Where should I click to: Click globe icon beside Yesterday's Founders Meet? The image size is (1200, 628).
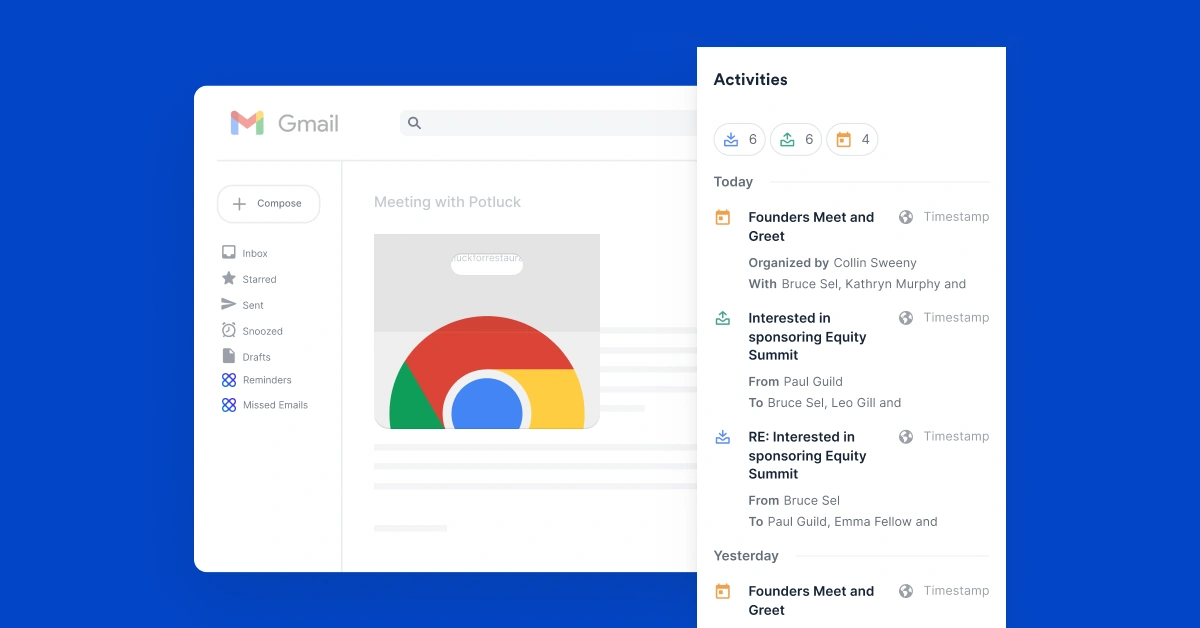tap(906, 591)
